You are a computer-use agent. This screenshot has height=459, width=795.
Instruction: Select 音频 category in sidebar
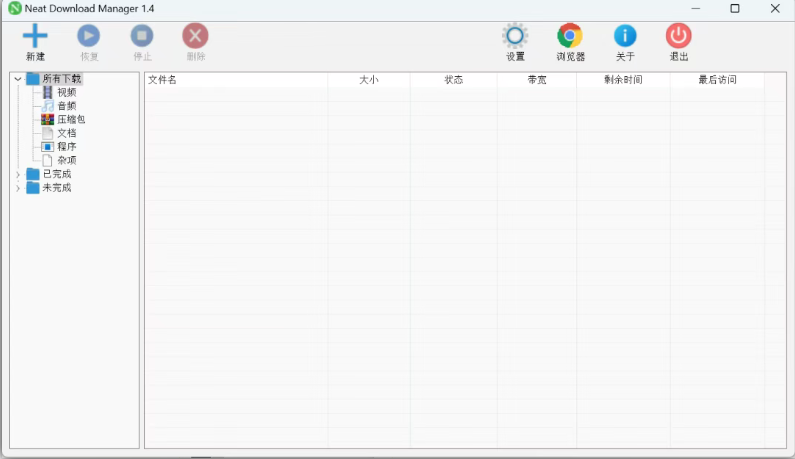point(66,106)
